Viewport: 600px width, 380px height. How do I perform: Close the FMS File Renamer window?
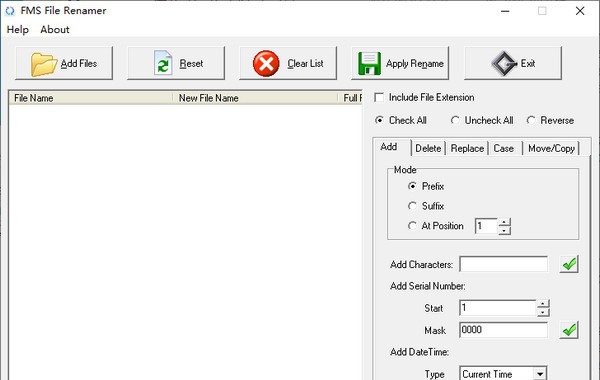click(x=580, y=11)
